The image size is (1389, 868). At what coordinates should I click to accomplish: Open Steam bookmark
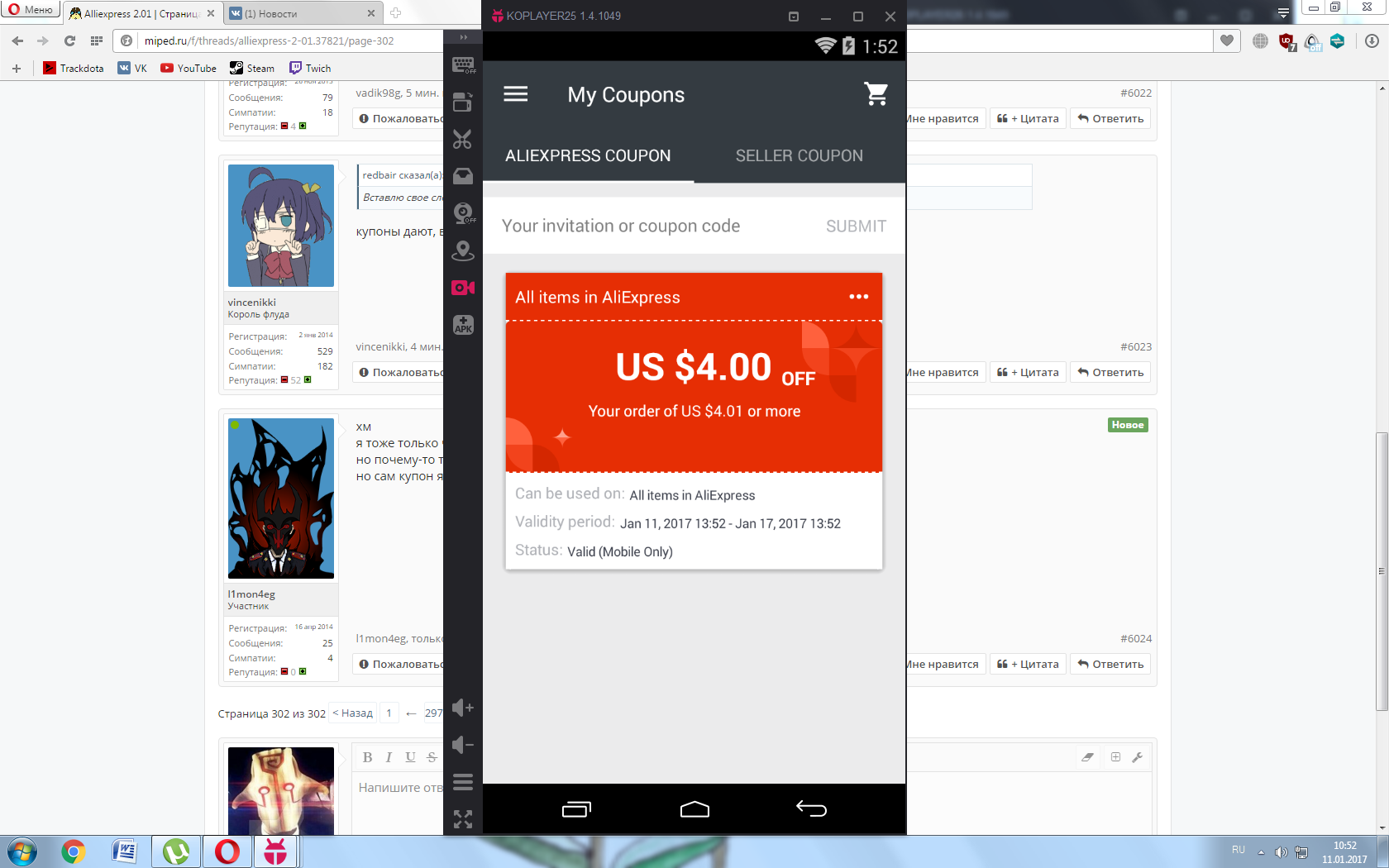click(x=252, y=68)
